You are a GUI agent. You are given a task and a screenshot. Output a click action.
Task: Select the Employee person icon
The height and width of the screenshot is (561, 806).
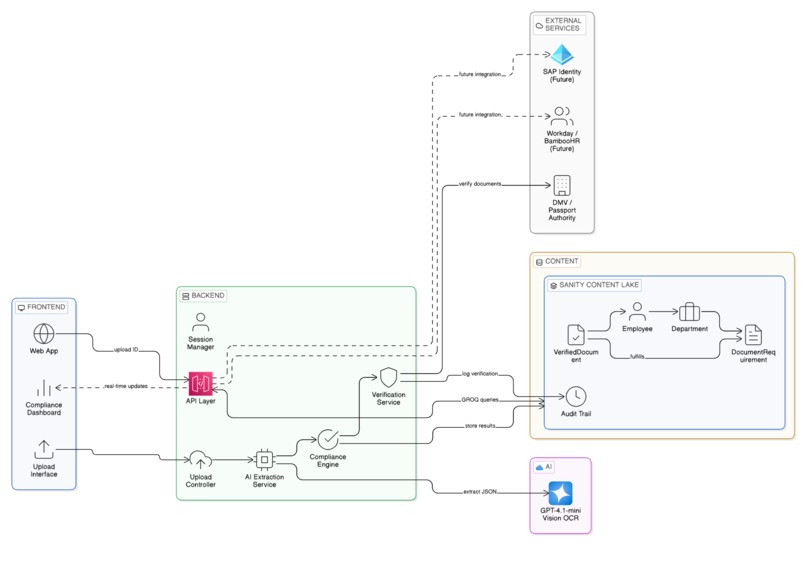[637, 312]
